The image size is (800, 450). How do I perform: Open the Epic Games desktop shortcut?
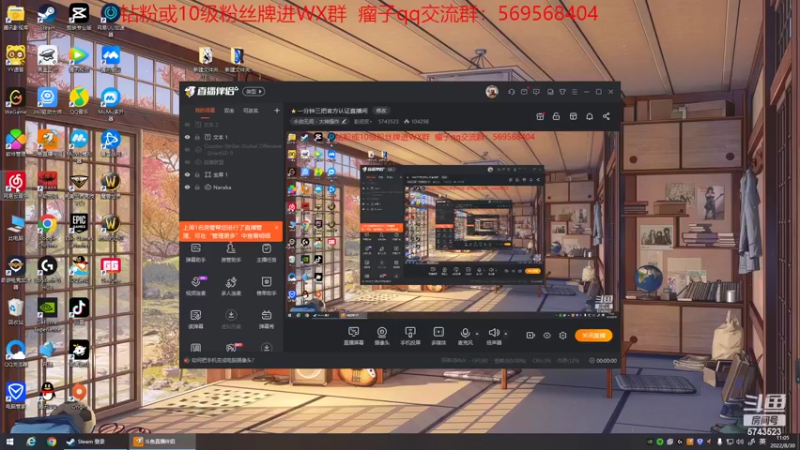tap(79, 226)
